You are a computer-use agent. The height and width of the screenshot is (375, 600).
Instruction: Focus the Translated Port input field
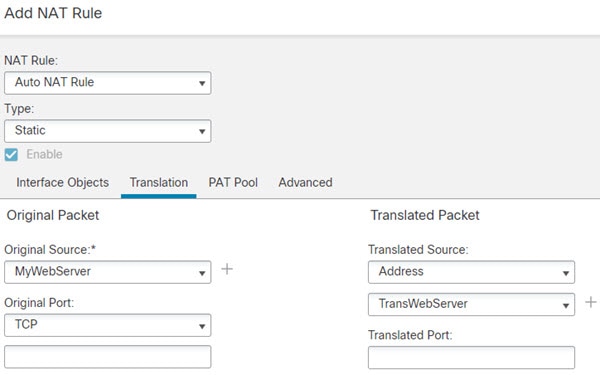[471, 357]
